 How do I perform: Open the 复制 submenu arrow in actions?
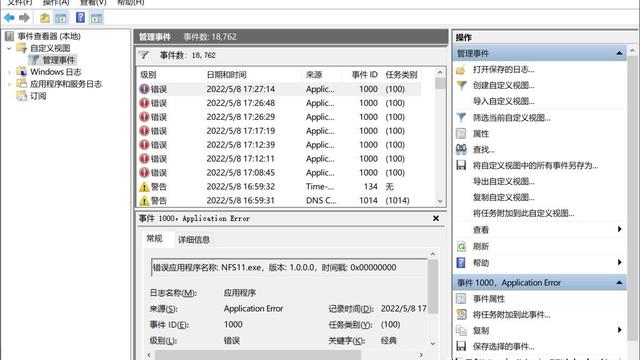620,330
